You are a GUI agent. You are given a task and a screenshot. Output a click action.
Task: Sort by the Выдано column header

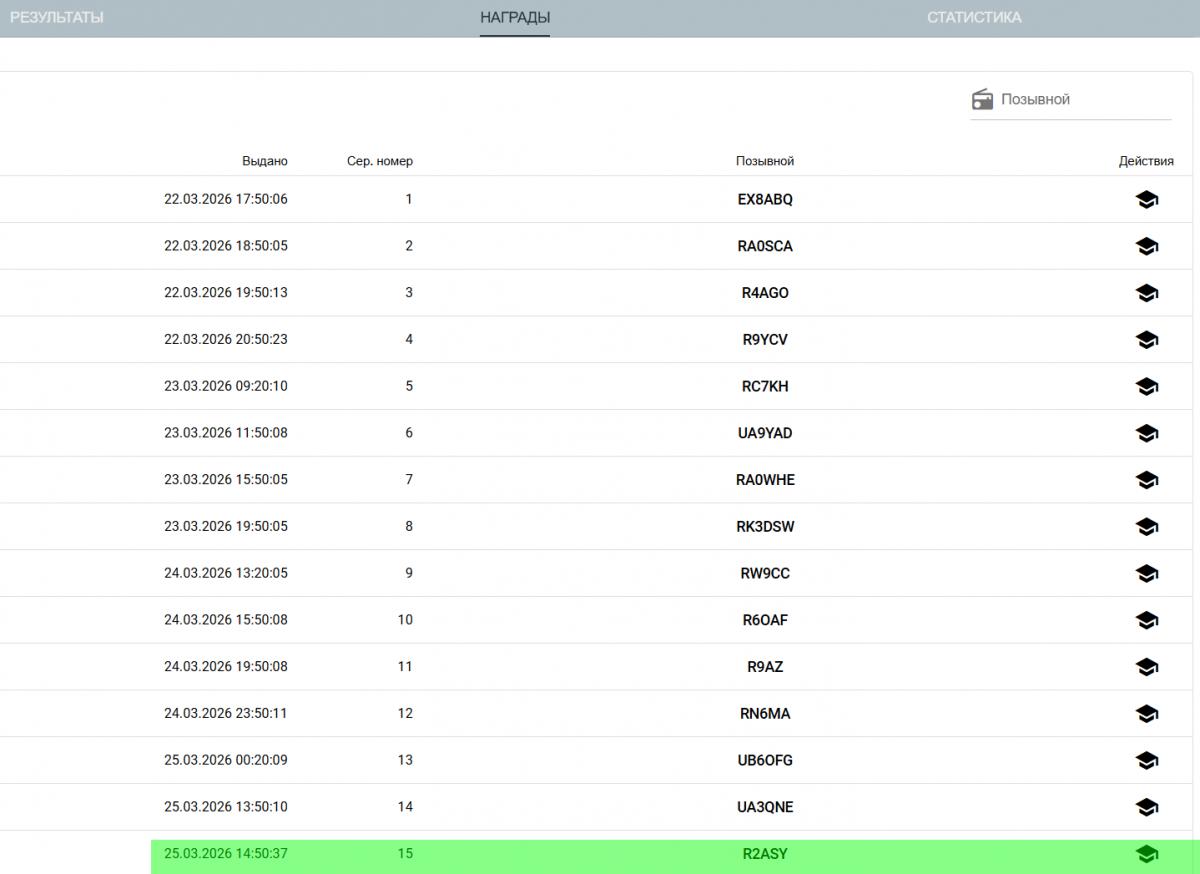pos(264,161)
